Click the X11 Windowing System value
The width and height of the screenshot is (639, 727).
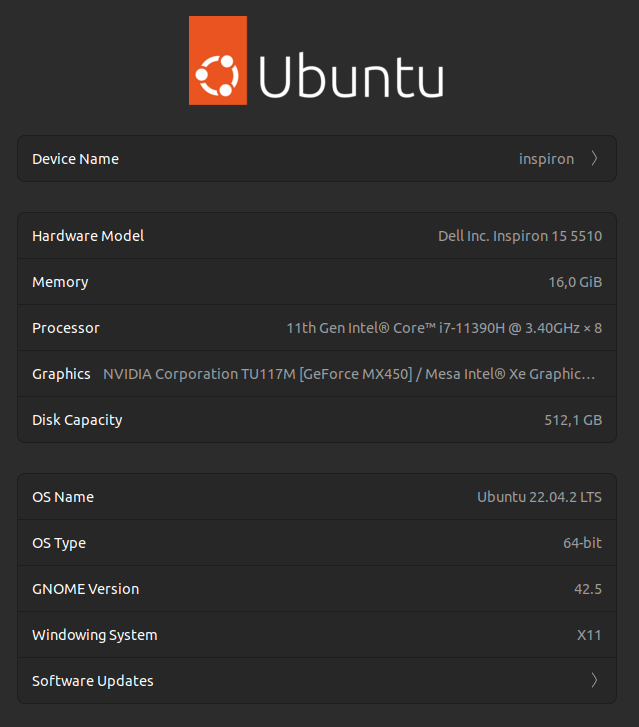[x=591, y=635]
